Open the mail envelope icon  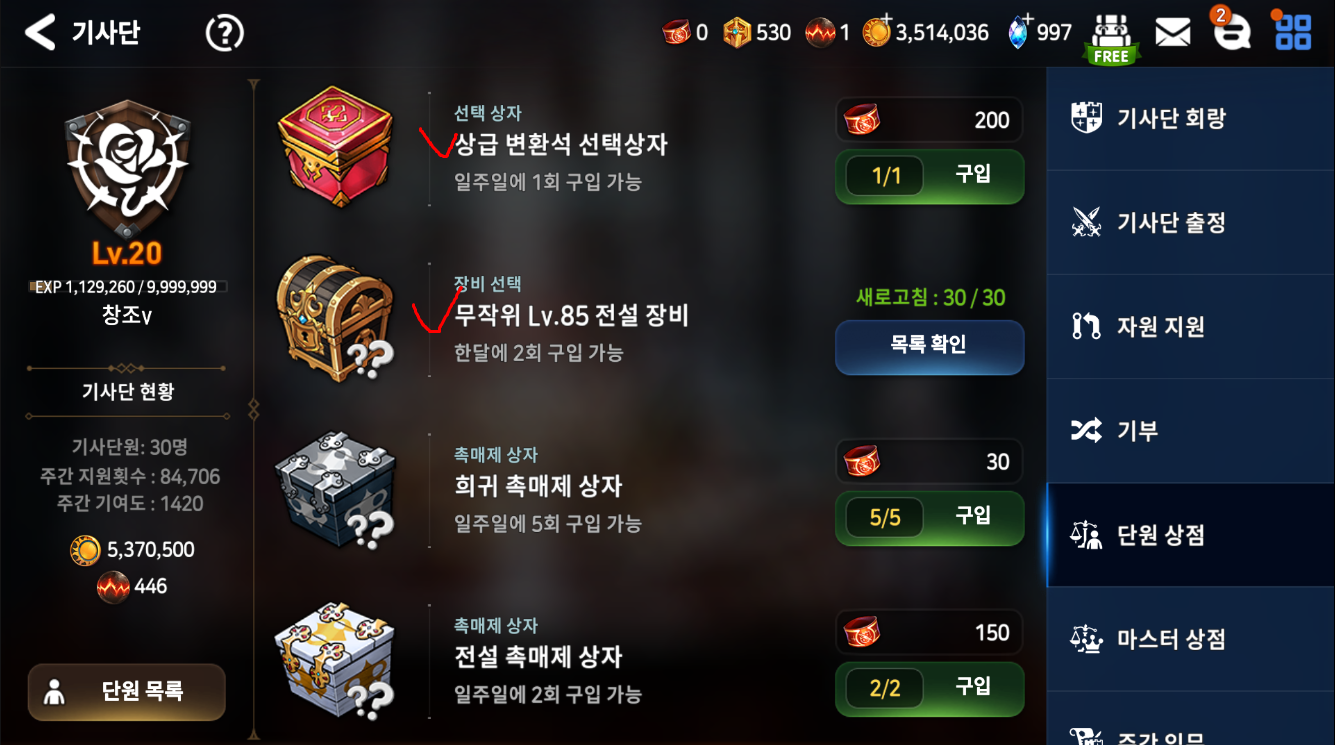point(1172,33)
